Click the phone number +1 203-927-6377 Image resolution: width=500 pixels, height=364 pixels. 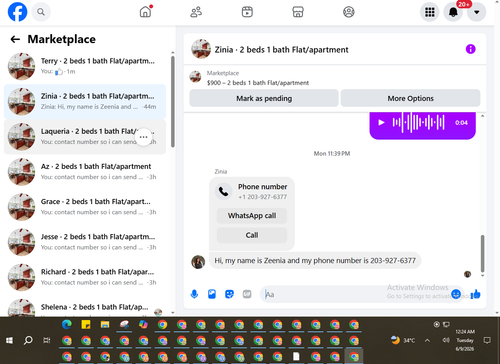click(x=263, y=197)
